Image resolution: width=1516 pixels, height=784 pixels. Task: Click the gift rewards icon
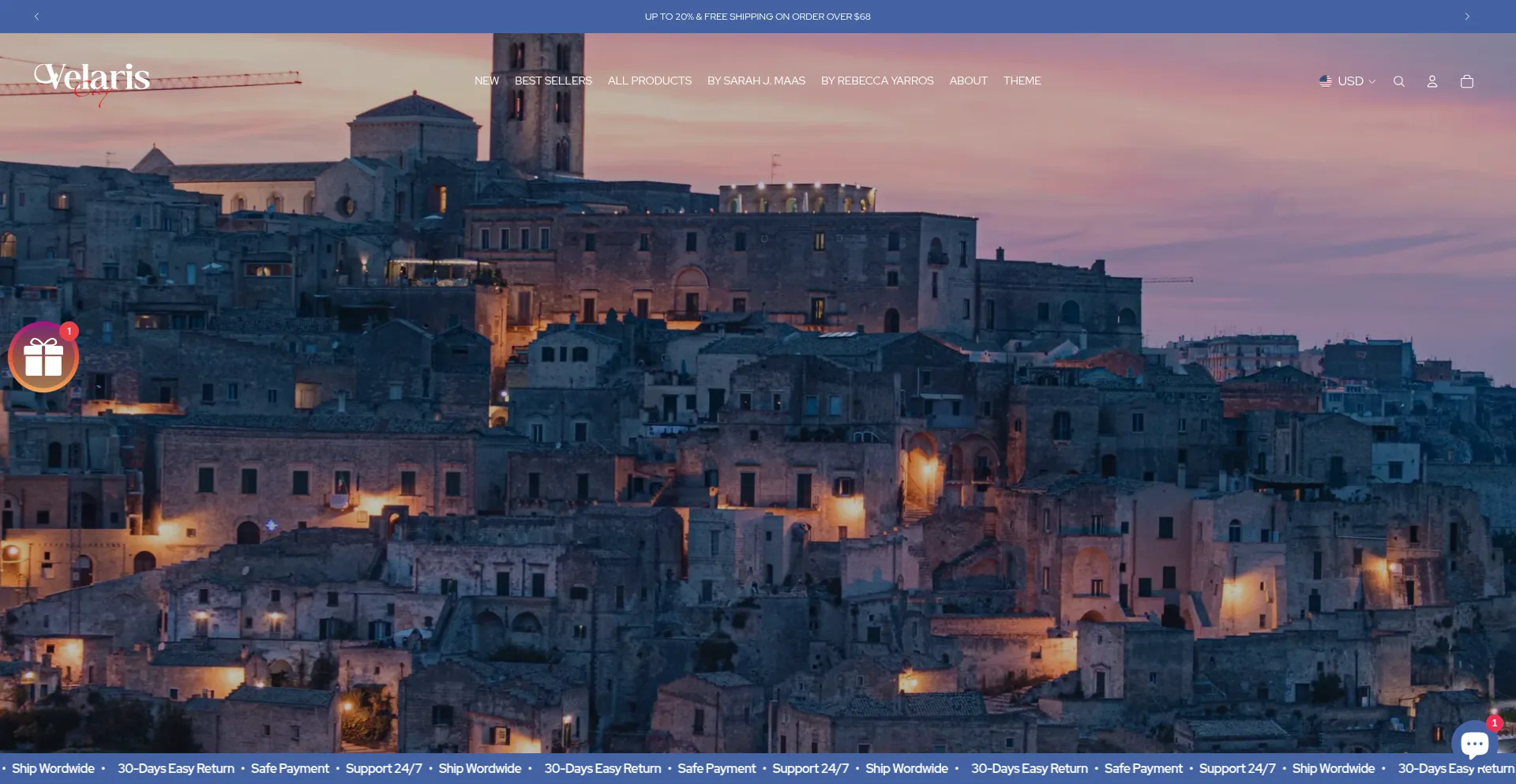[x=43, y=358]
